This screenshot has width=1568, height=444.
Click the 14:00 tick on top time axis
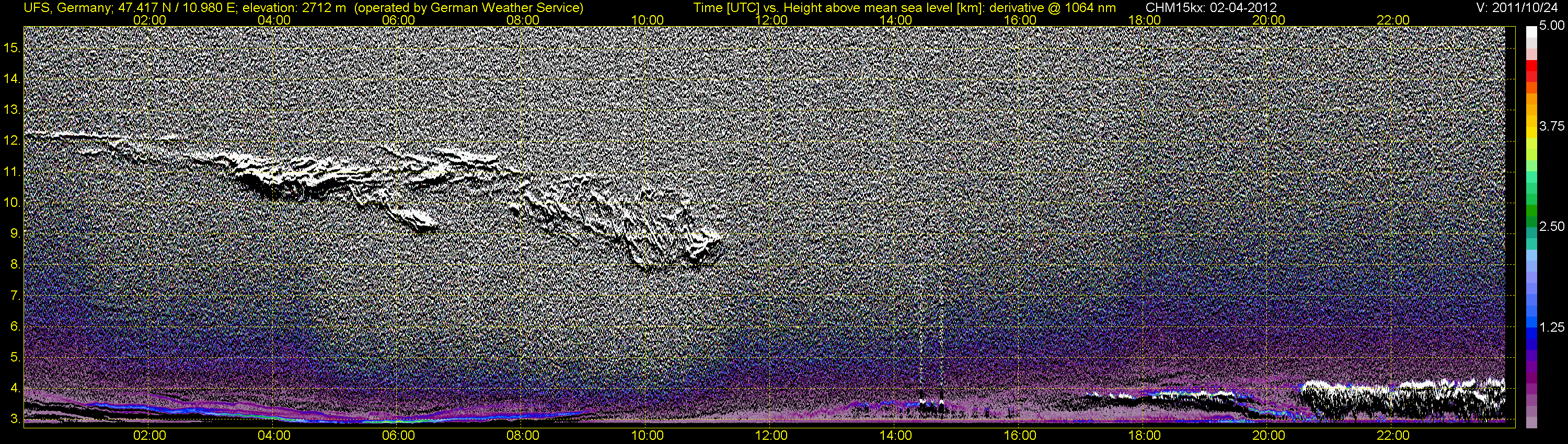(896, 20)
